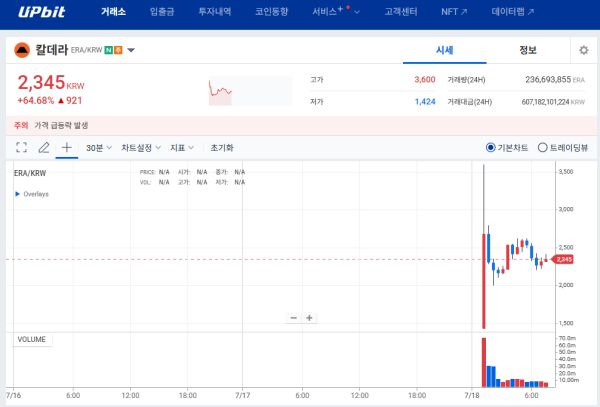Click the tall red first candlestick
Screen dimensions: 600x407
pyautogui.click(x=484, y=281)
